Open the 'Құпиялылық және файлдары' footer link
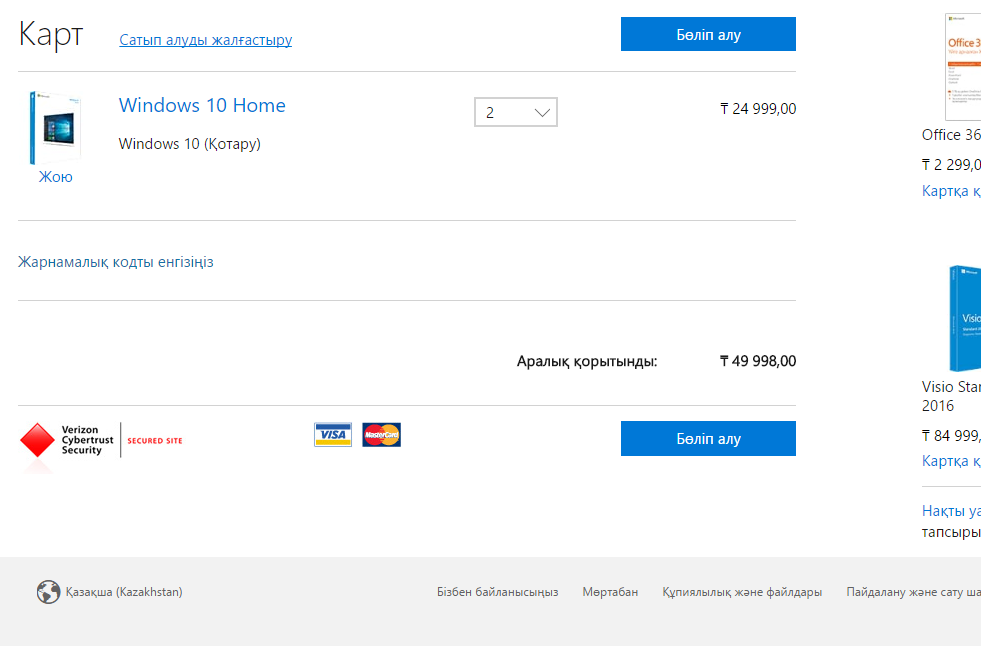The height and width of the screenshot is (646, 981). click(742, 592)
